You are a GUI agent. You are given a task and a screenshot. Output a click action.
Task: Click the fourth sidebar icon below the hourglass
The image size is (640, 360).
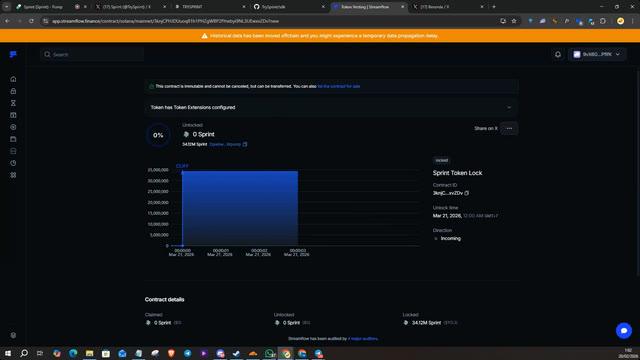(13, 115)
